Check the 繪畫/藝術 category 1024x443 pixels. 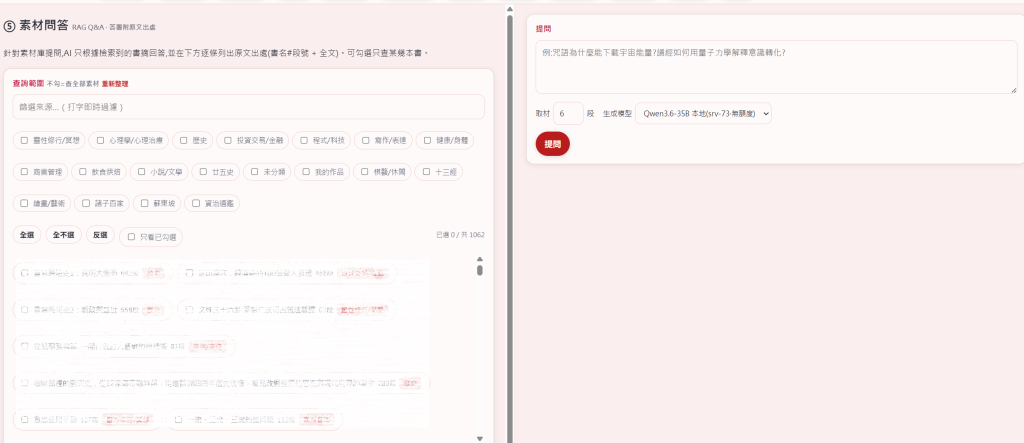pyautogui.click(x=24, y=203)
